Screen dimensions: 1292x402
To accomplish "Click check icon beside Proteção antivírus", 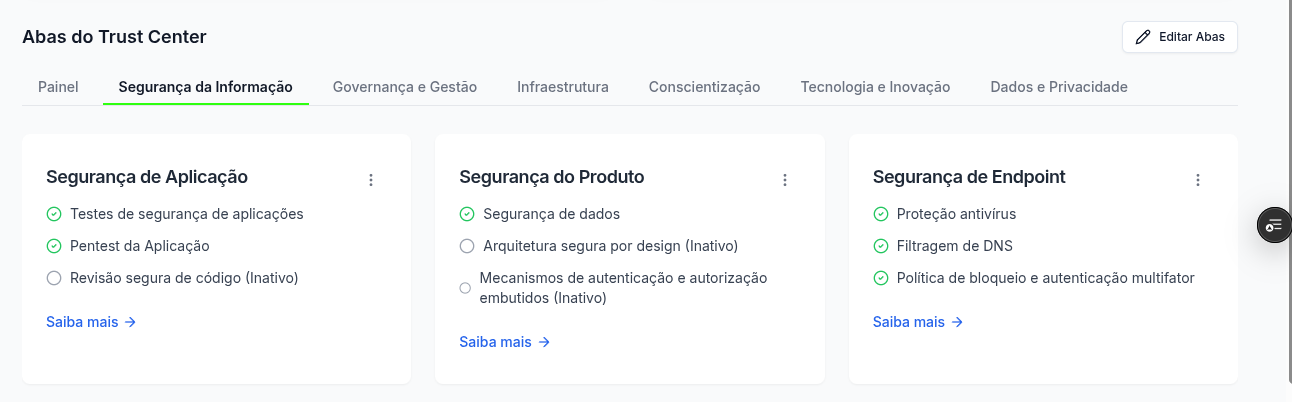I will (x=881, y=214).
